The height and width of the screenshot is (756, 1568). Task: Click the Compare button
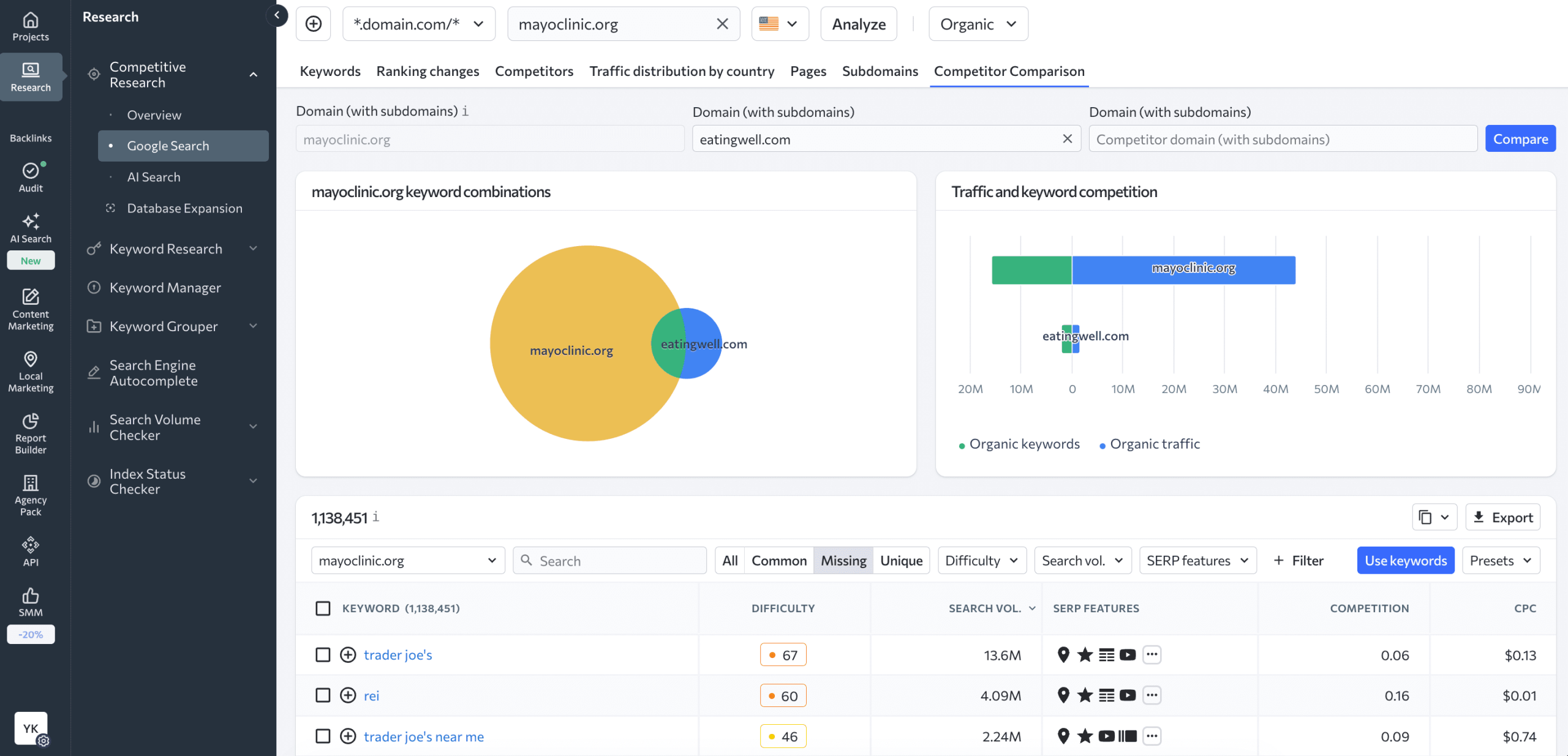tap(1520, 138)
